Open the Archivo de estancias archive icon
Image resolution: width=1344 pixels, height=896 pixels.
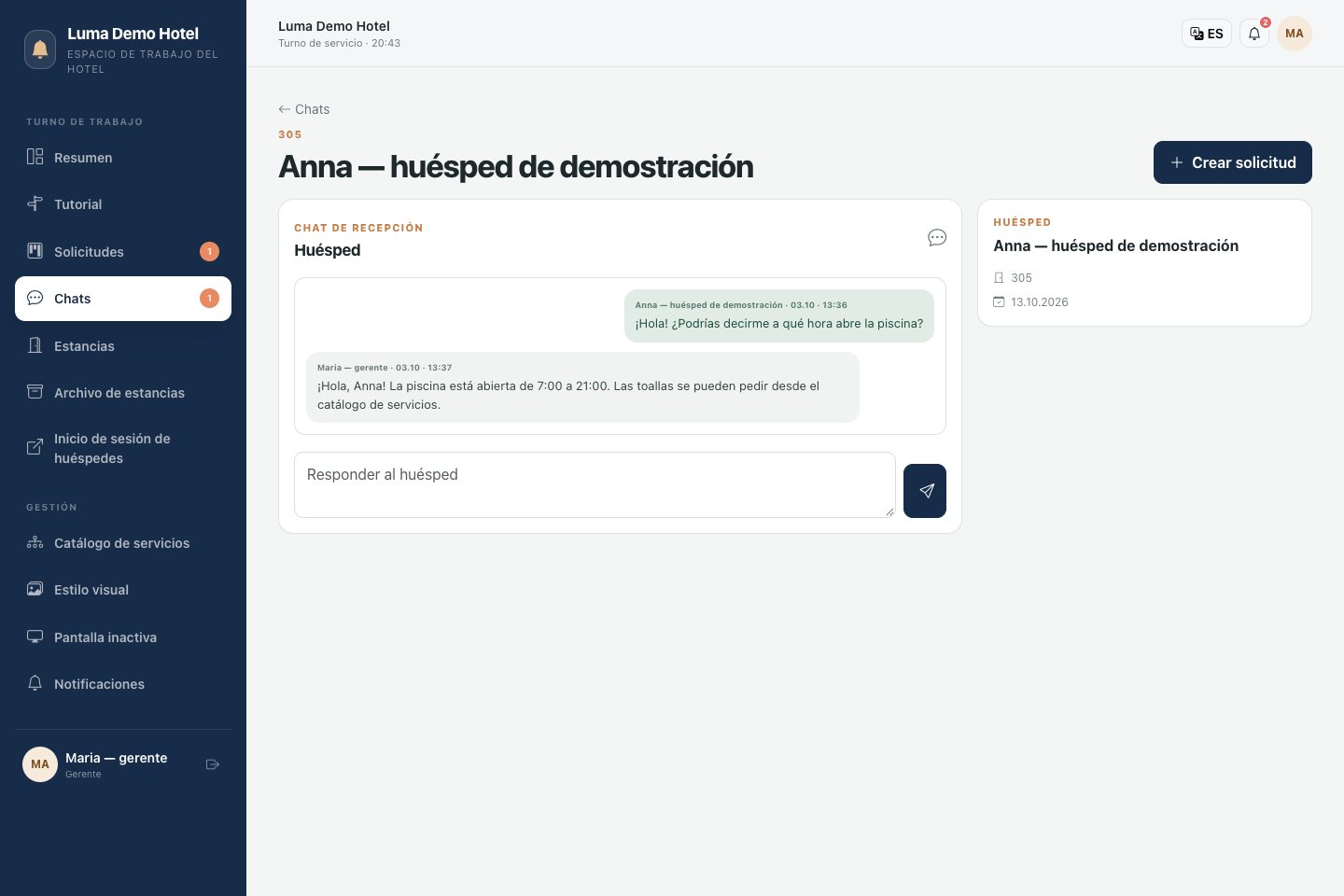35,392
